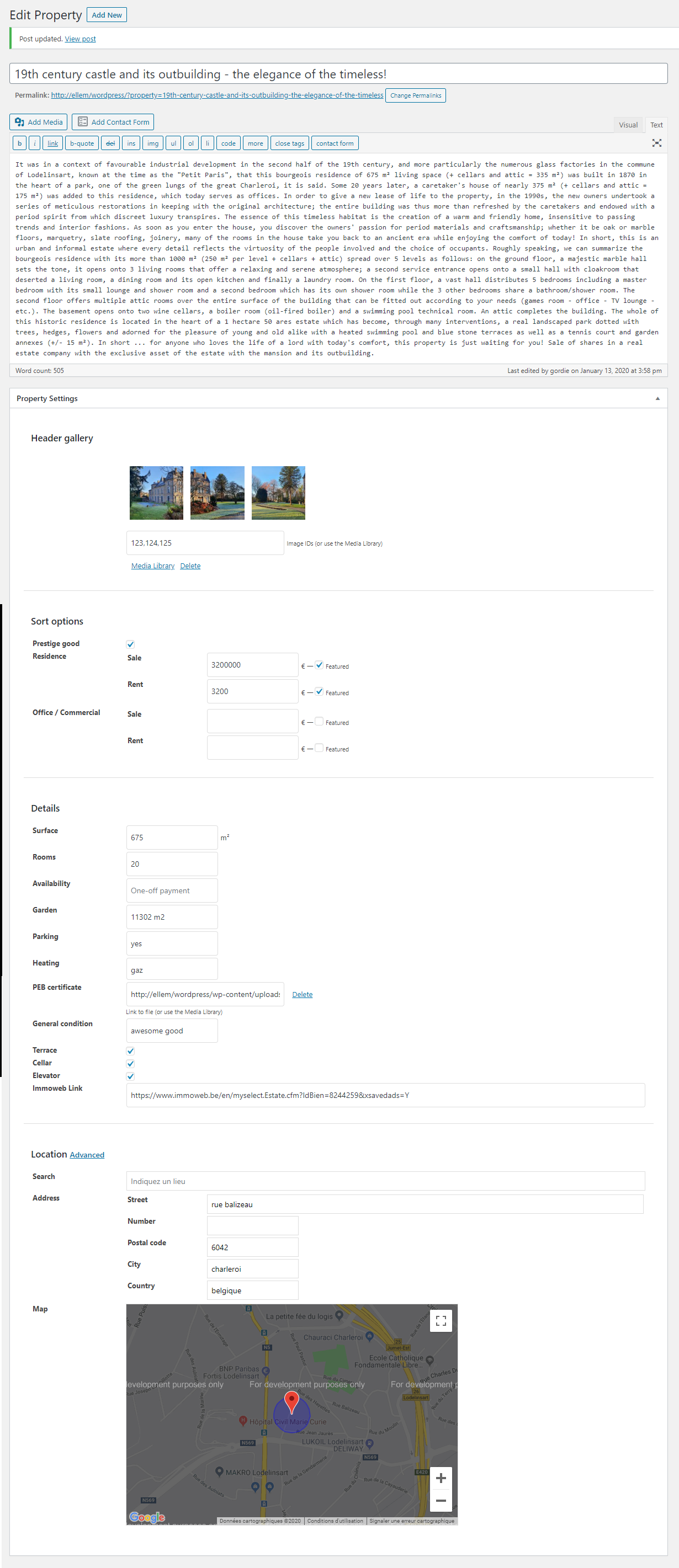Screen dimensions: 679x1568
Task: Select the Text editor tab
Action: point(656,125)
